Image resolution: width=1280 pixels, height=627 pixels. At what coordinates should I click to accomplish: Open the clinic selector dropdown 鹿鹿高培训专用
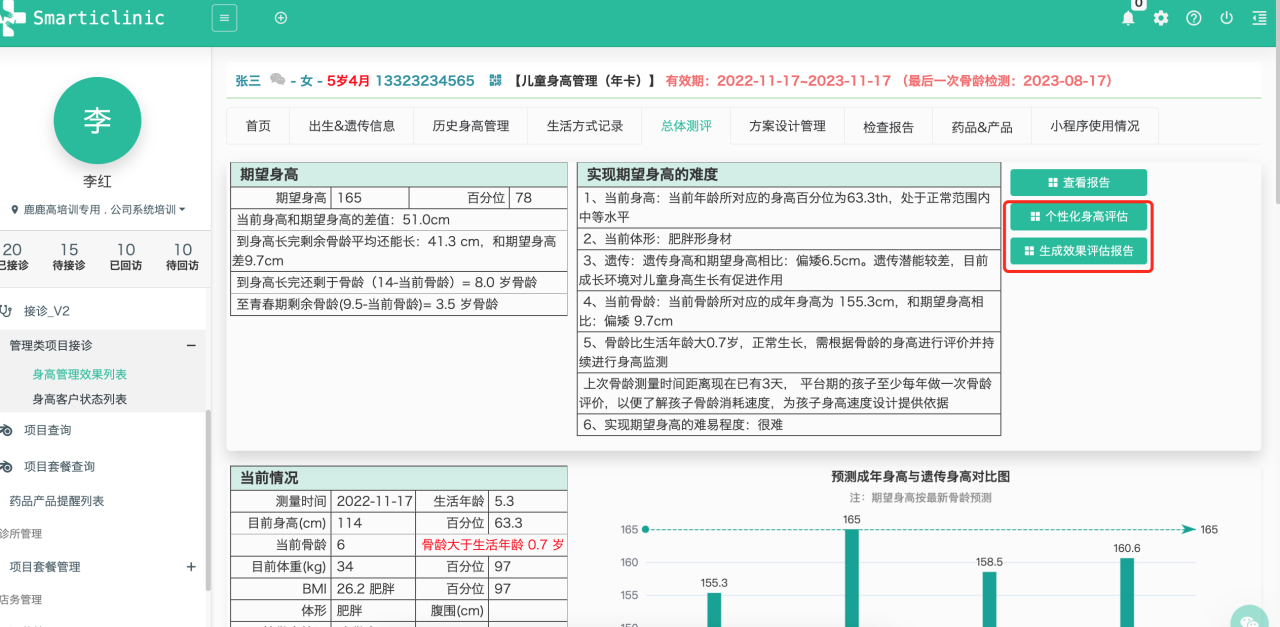(104, 210)
